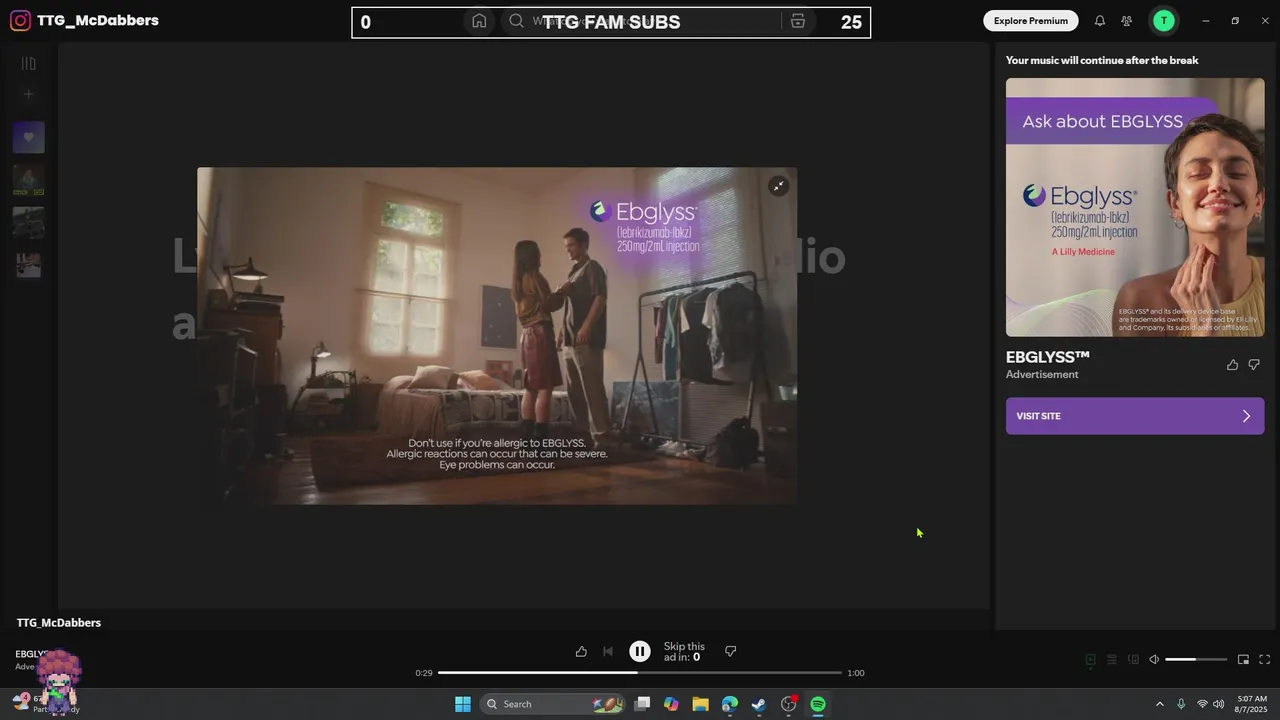The image size is (1280, 720).
Task: Click the Explore Premium button
Action: 1030,20
